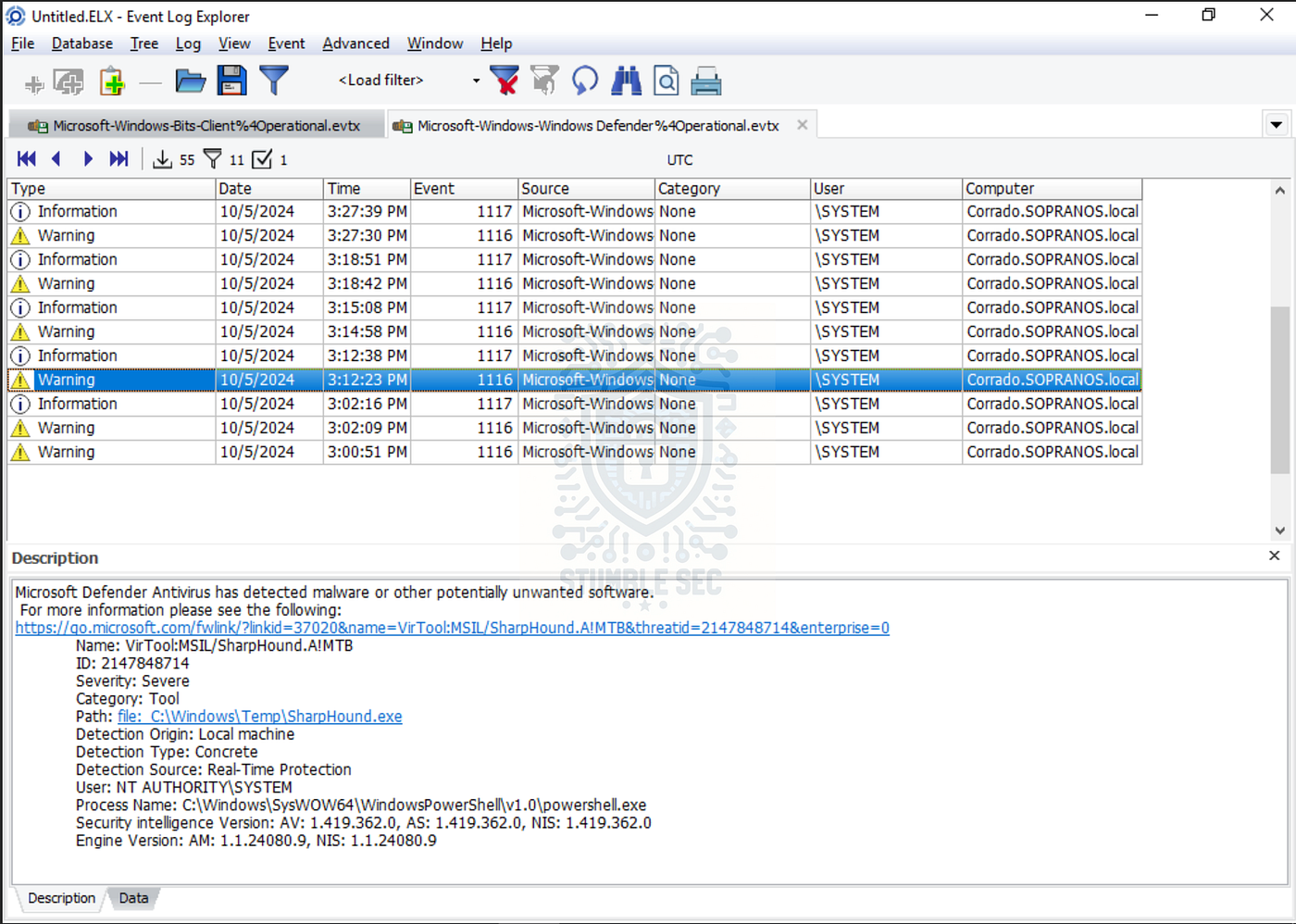
Task: Refresh the event log view
Action: tap(585, 81)
